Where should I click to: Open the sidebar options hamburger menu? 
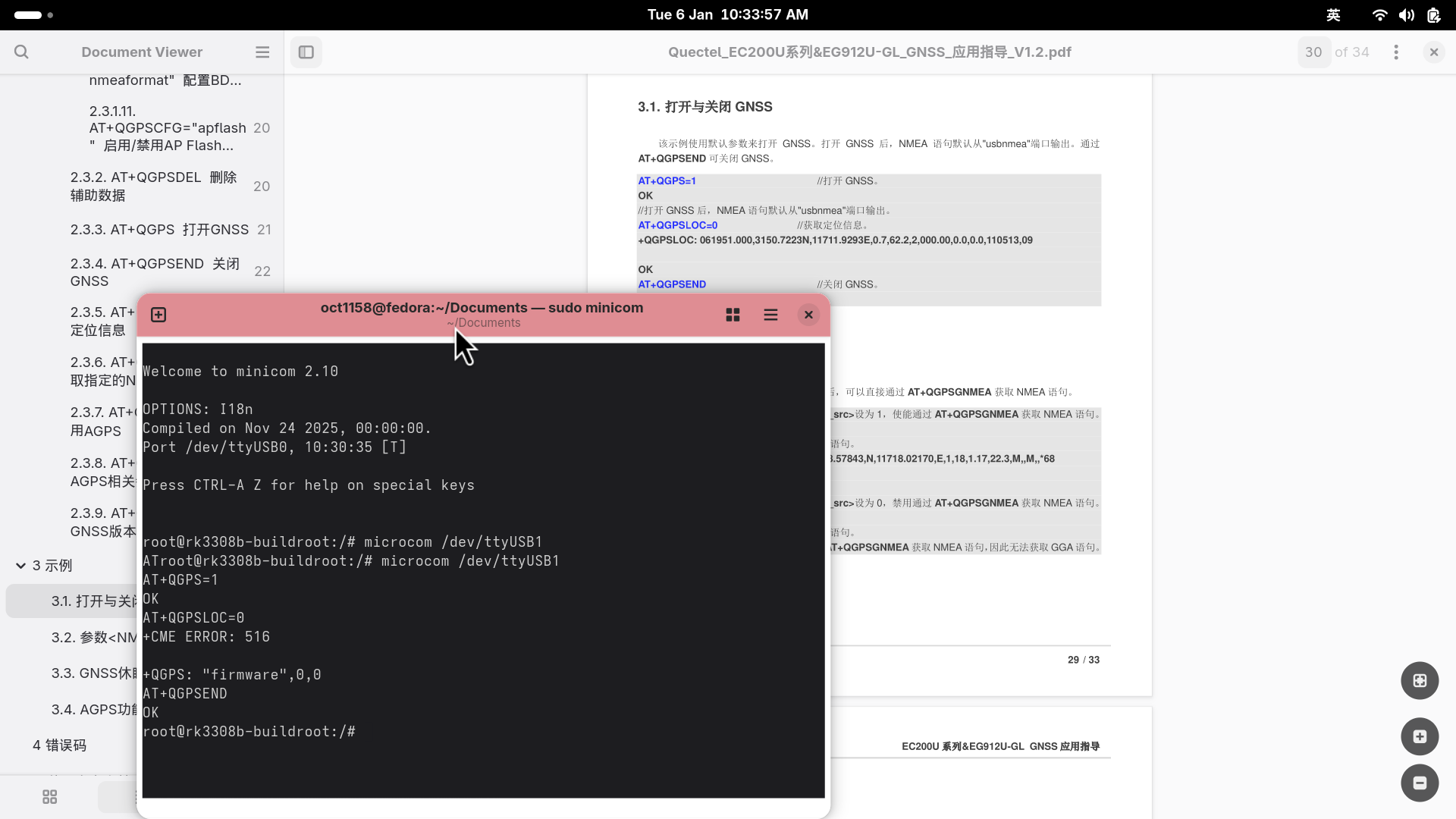262,52
